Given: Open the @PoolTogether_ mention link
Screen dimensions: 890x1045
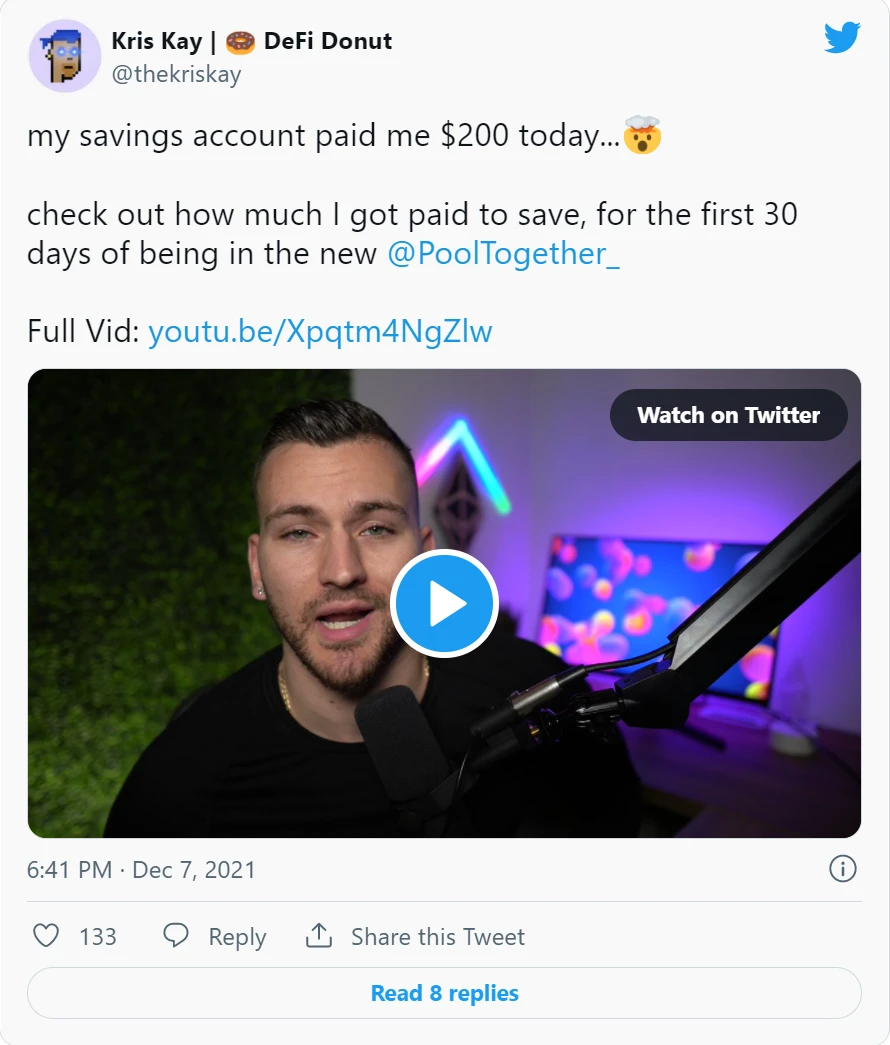Looking at the screenshot, I should click(x=503, y=253).
